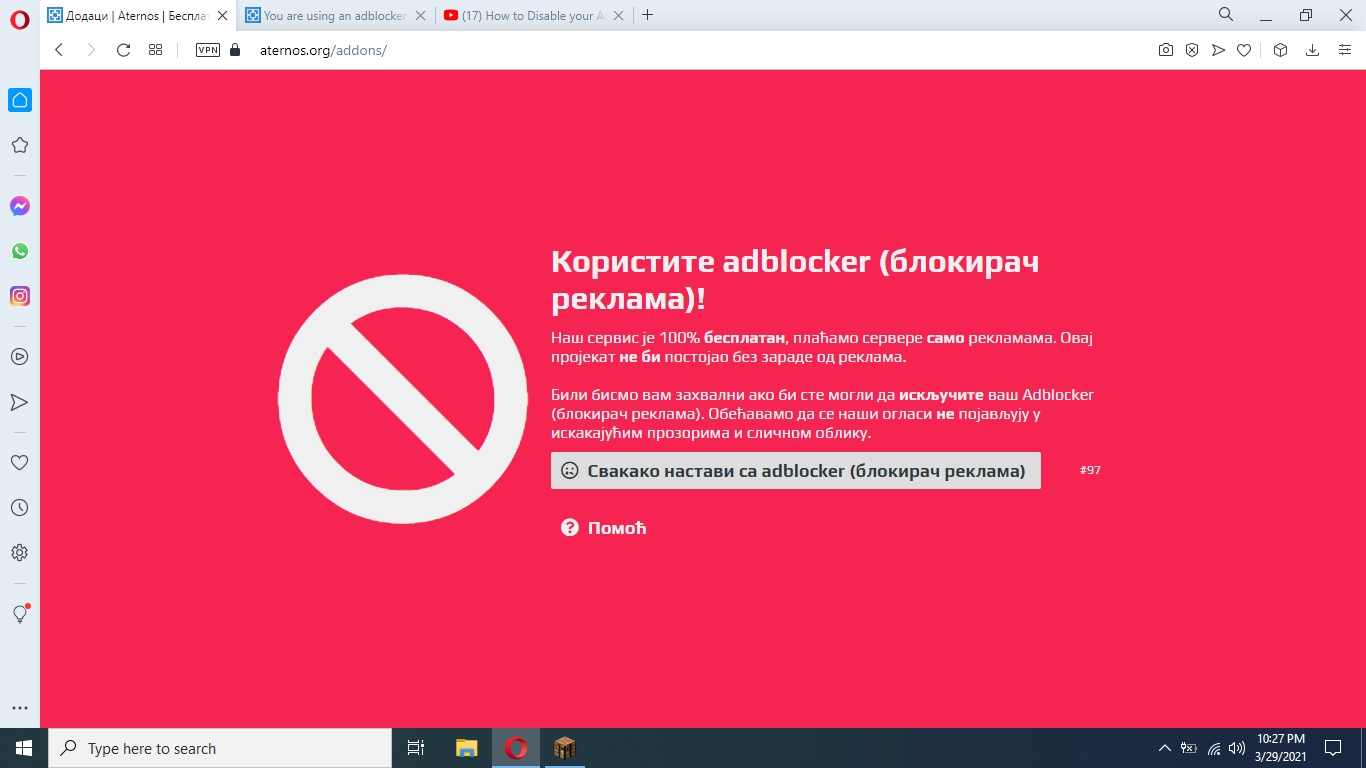The image size is (1366, 768).
Task: Click Свакако настави са adblocker button
Action: (796, 471)
